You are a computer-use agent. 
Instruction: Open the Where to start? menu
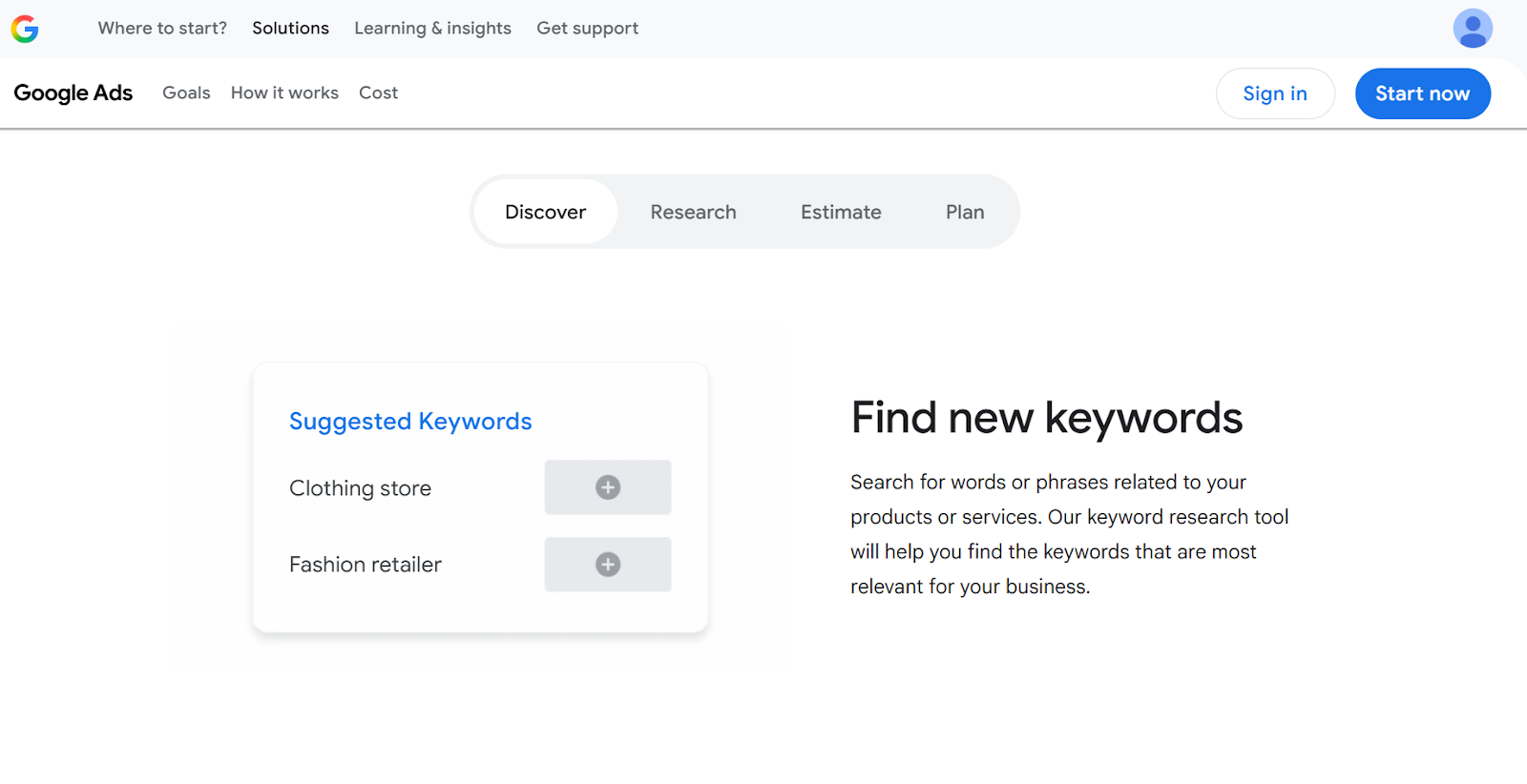162,29
